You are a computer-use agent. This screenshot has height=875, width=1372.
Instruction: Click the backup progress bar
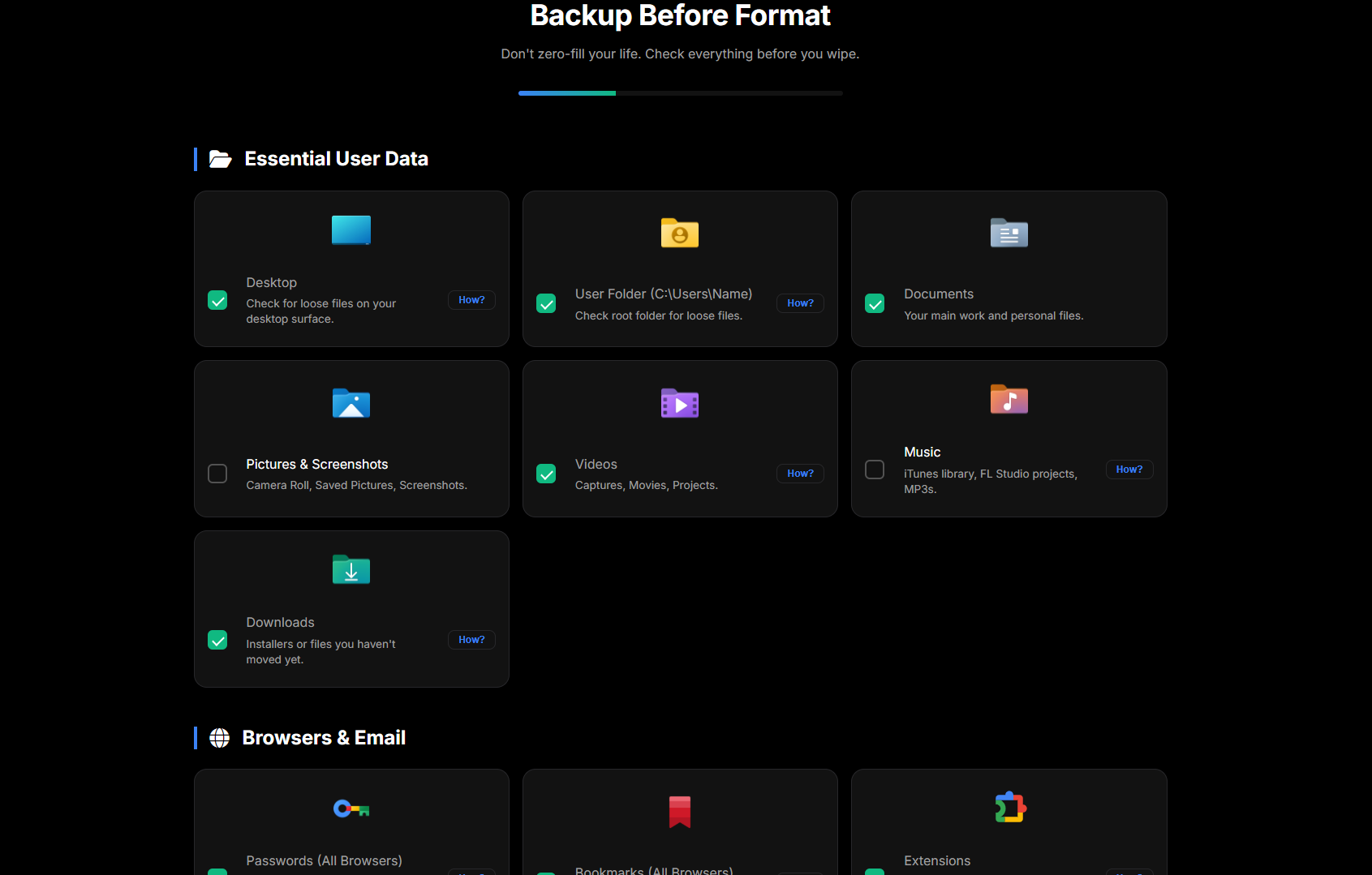pyautogui.click(x=680, y=92)
